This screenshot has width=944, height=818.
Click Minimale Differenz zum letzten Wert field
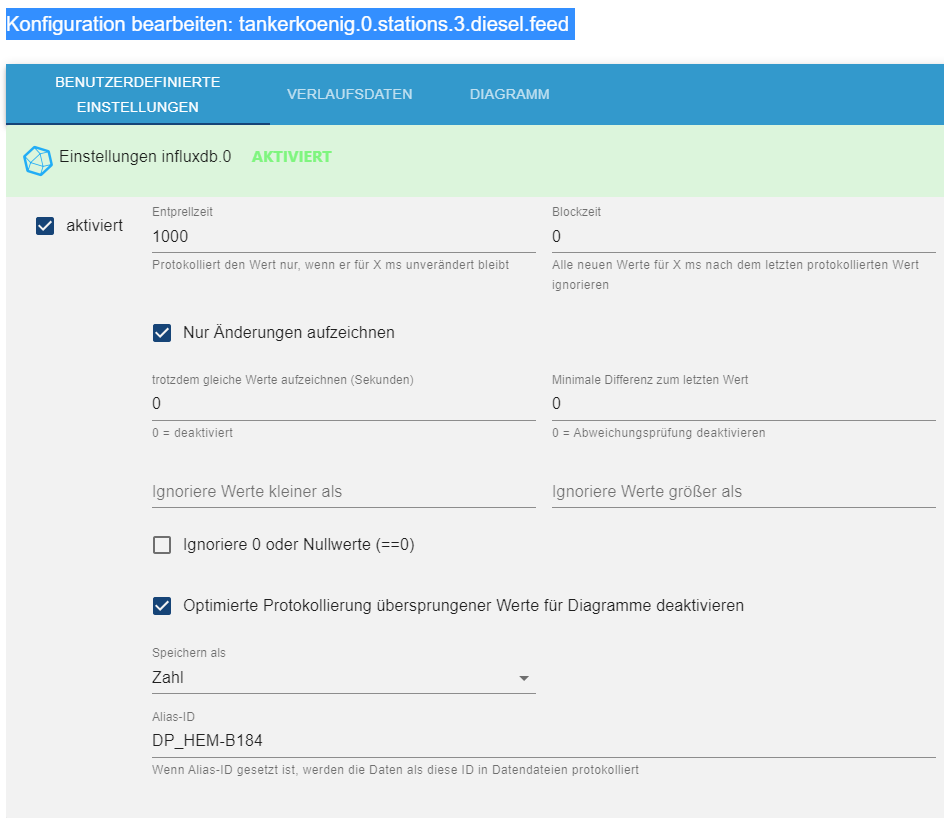[743, 404]
